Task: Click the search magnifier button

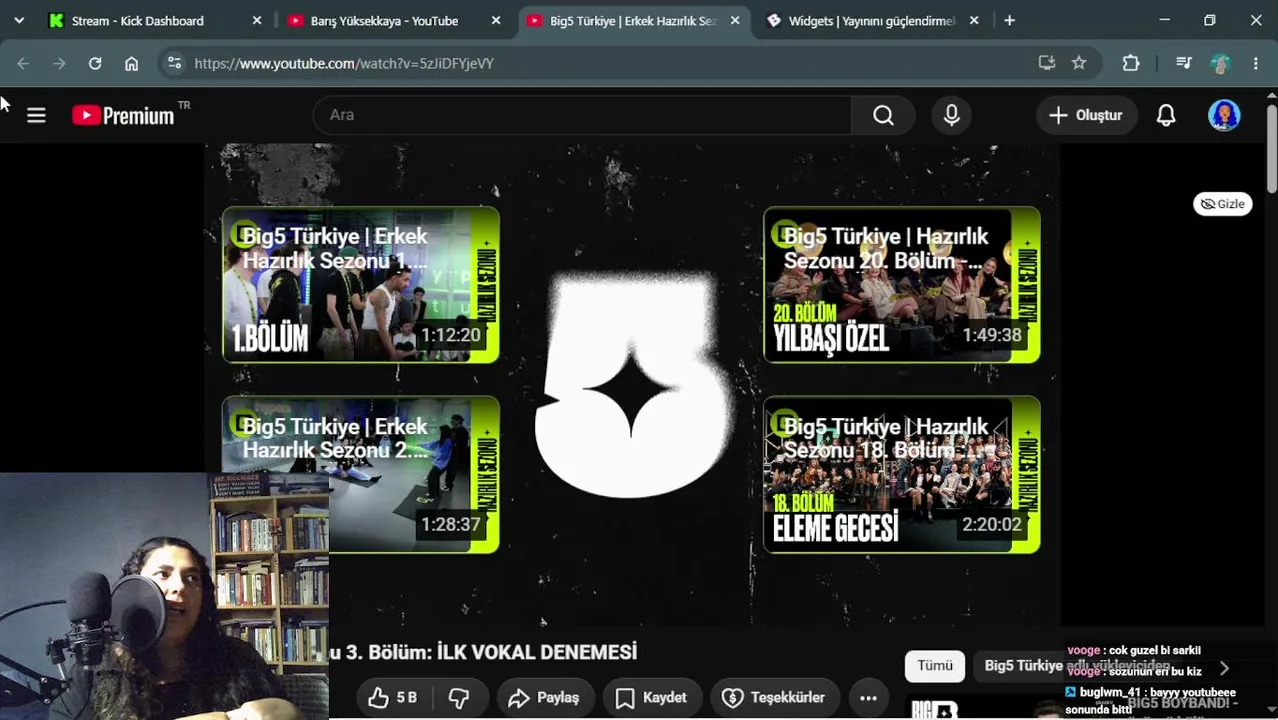Action: 883,115
